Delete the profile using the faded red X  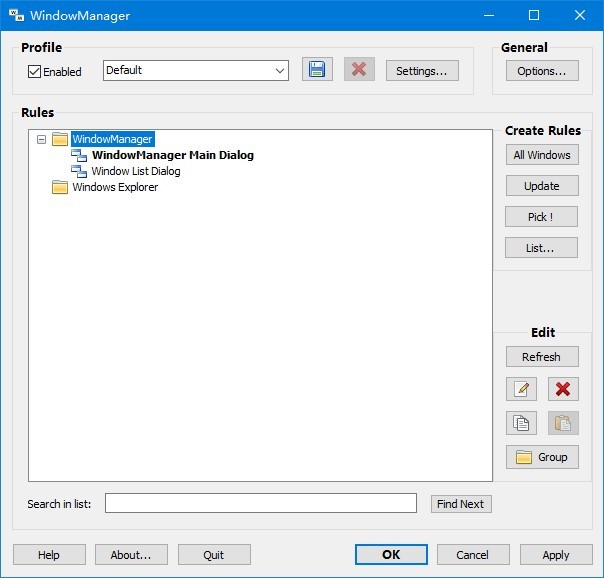pos(359,69)
